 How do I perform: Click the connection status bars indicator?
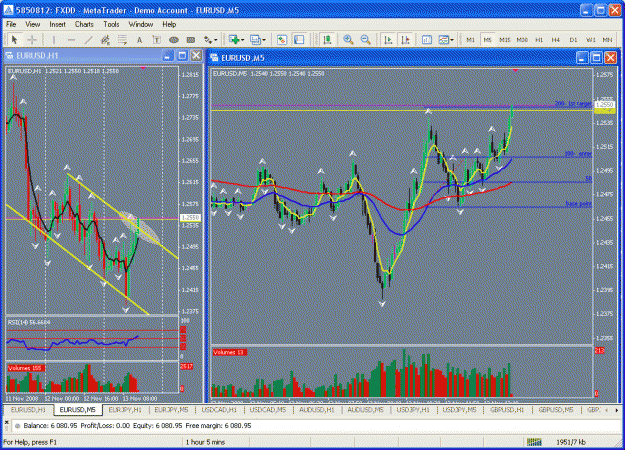[535, 442]
